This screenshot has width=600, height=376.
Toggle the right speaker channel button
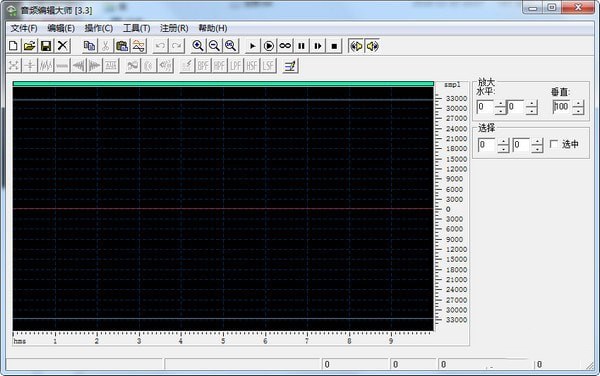click(x=372, y=46)
